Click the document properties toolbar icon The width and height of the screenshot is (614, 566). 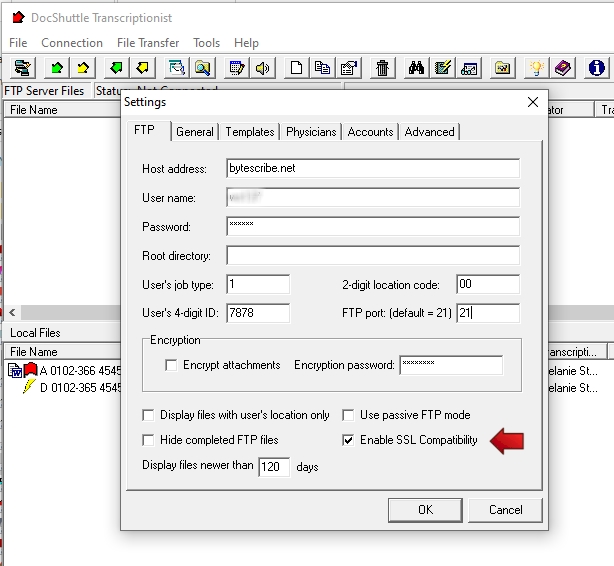(349, 68)
